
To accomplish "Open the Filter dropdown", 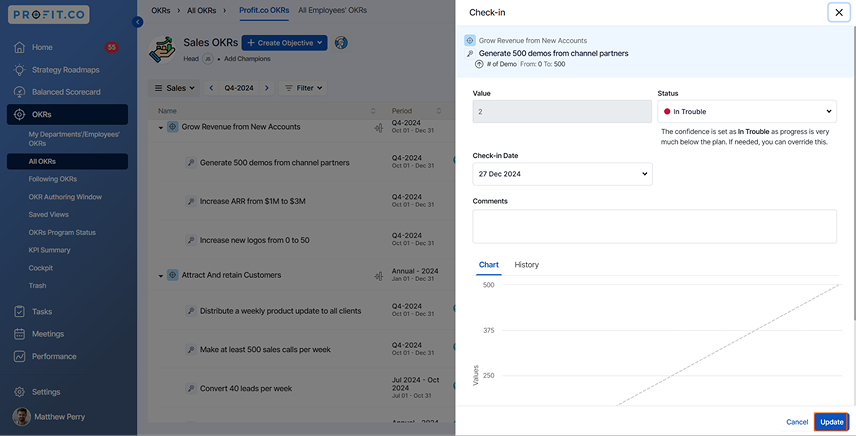I will pyautogui.click(x=303, y=88).
